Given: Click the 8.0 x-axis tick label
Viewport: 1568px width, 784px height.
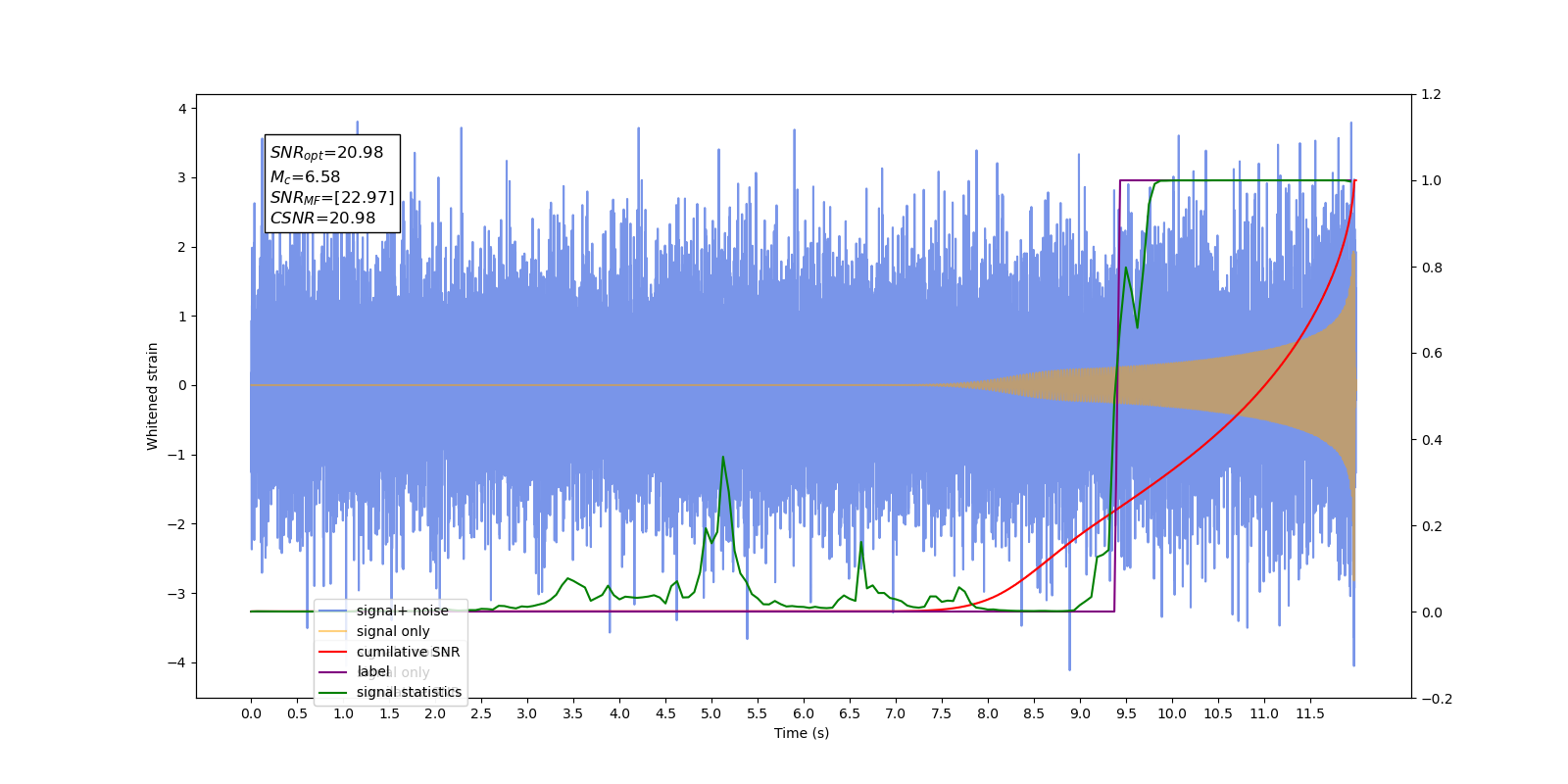Looking at the screenshot, I should pyautogui.click(x=988, y=713).
